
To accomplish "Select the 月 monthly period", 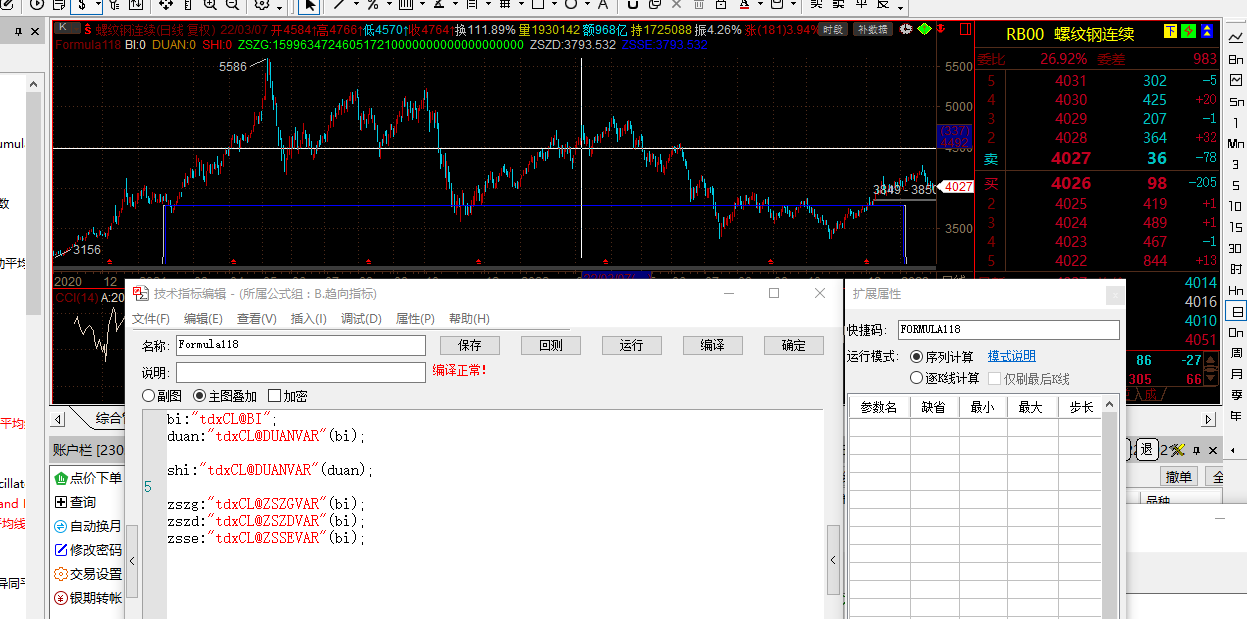I will click(1237, 373).
